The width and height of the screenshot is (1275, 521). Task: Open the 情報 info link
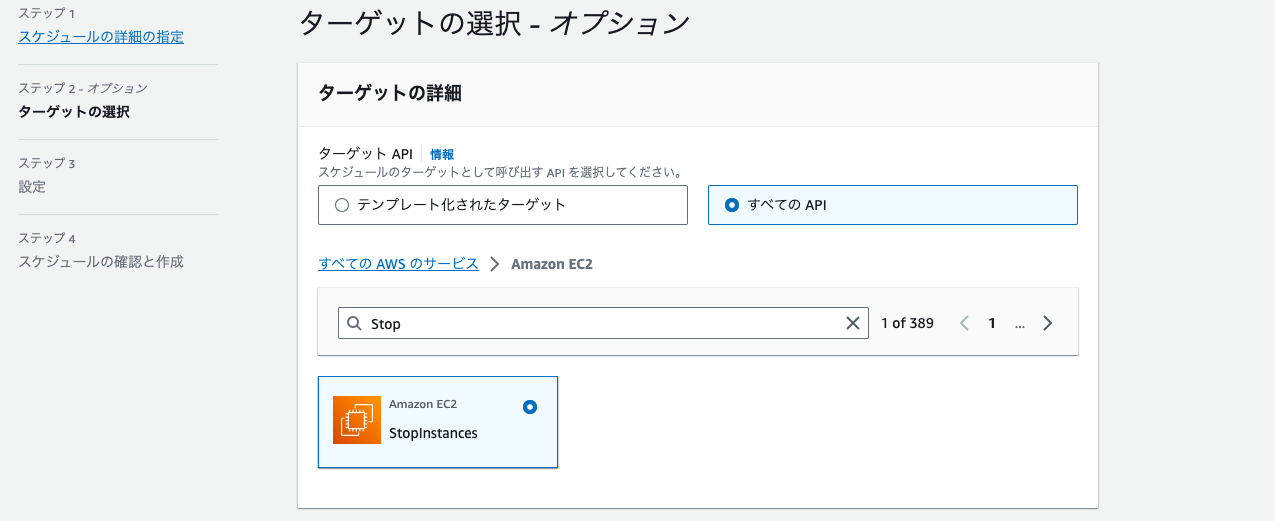pyautogui.click(x=442, y=154)
